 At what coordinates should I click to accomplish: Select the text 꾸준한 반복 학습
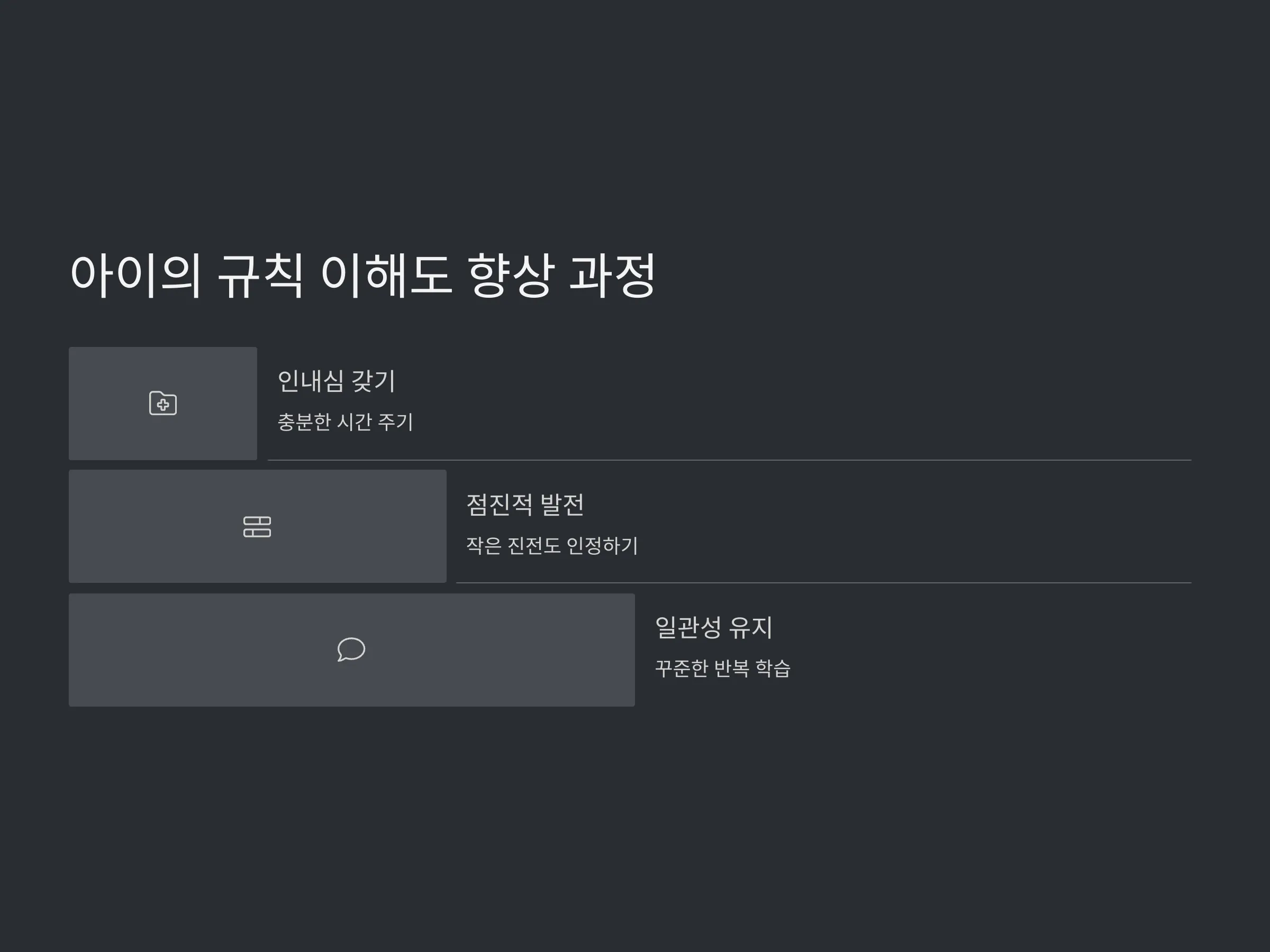tap(723, 669)
